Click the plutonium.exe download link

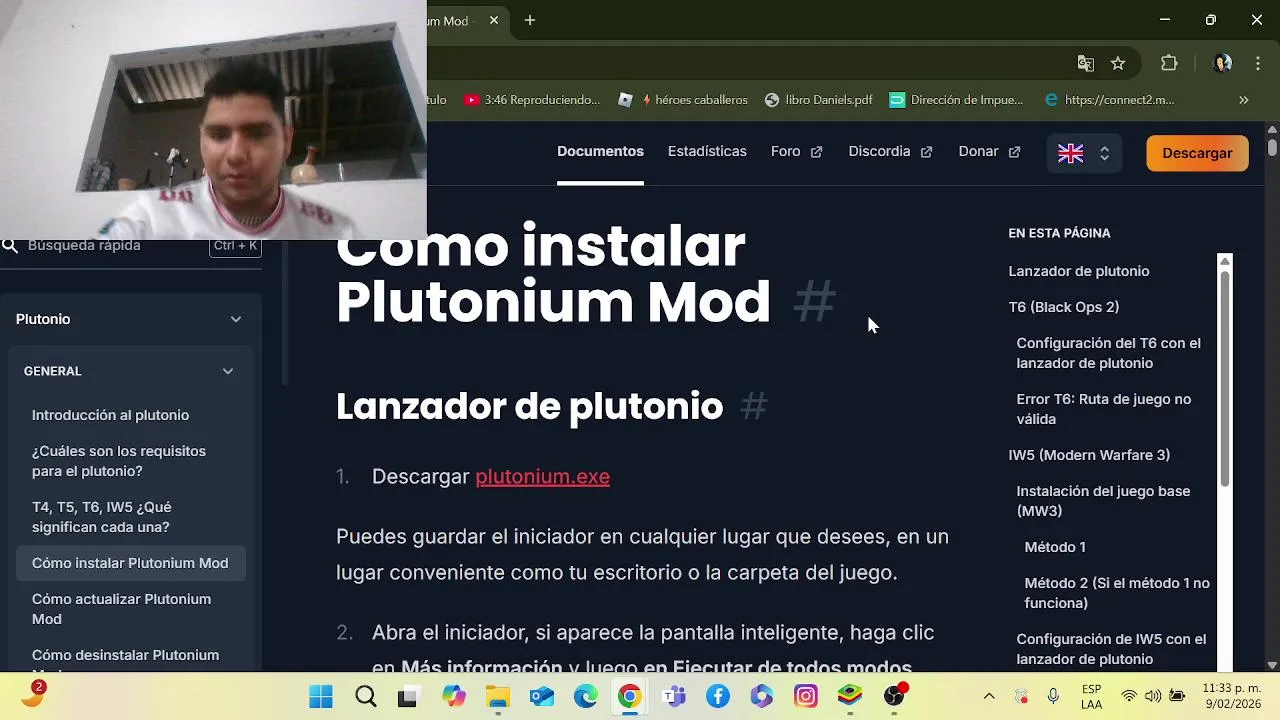coord(542,477)
